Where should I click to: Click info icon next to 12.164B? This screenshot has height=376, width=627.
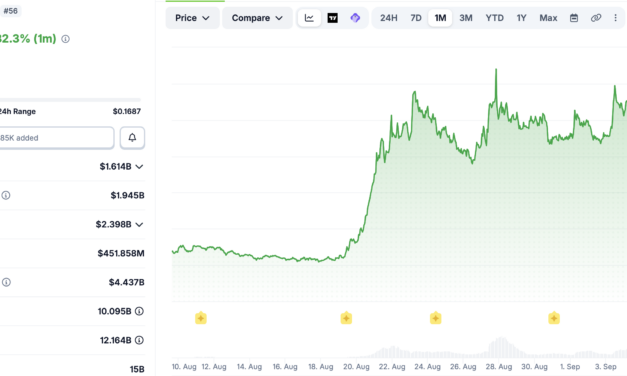click(x=139, y=340)
